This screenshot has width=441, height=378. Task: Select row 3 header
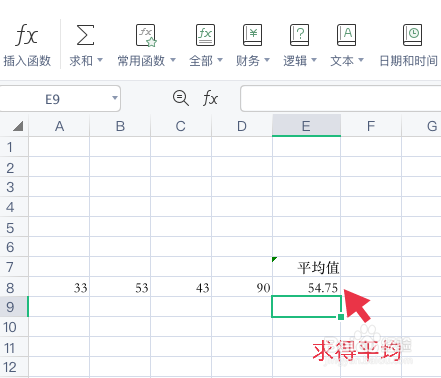tap(14, 187)
